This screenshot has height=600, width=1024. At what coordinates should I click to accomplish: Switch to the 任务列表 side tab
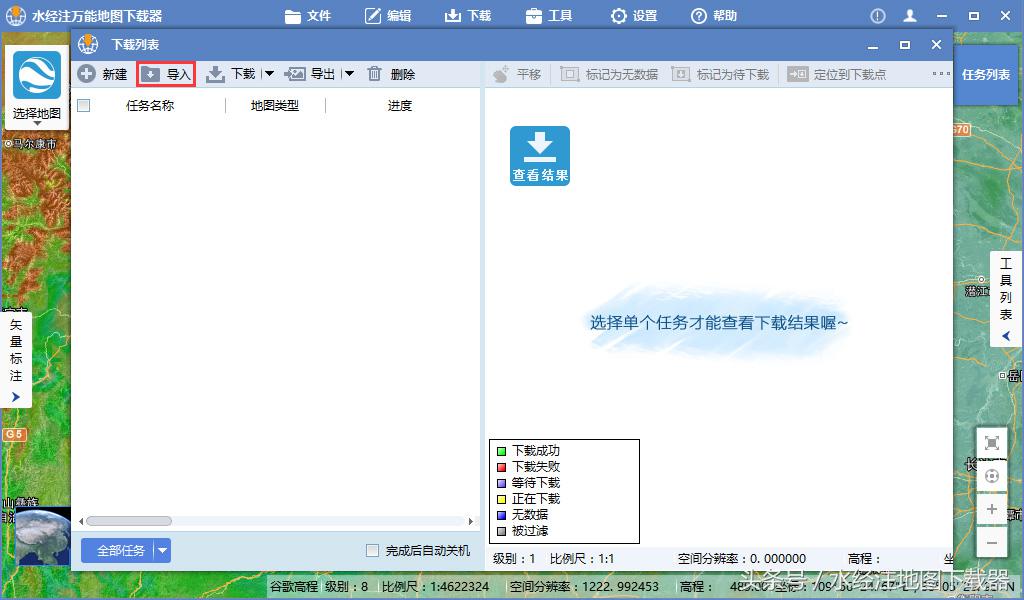[986, 73]
